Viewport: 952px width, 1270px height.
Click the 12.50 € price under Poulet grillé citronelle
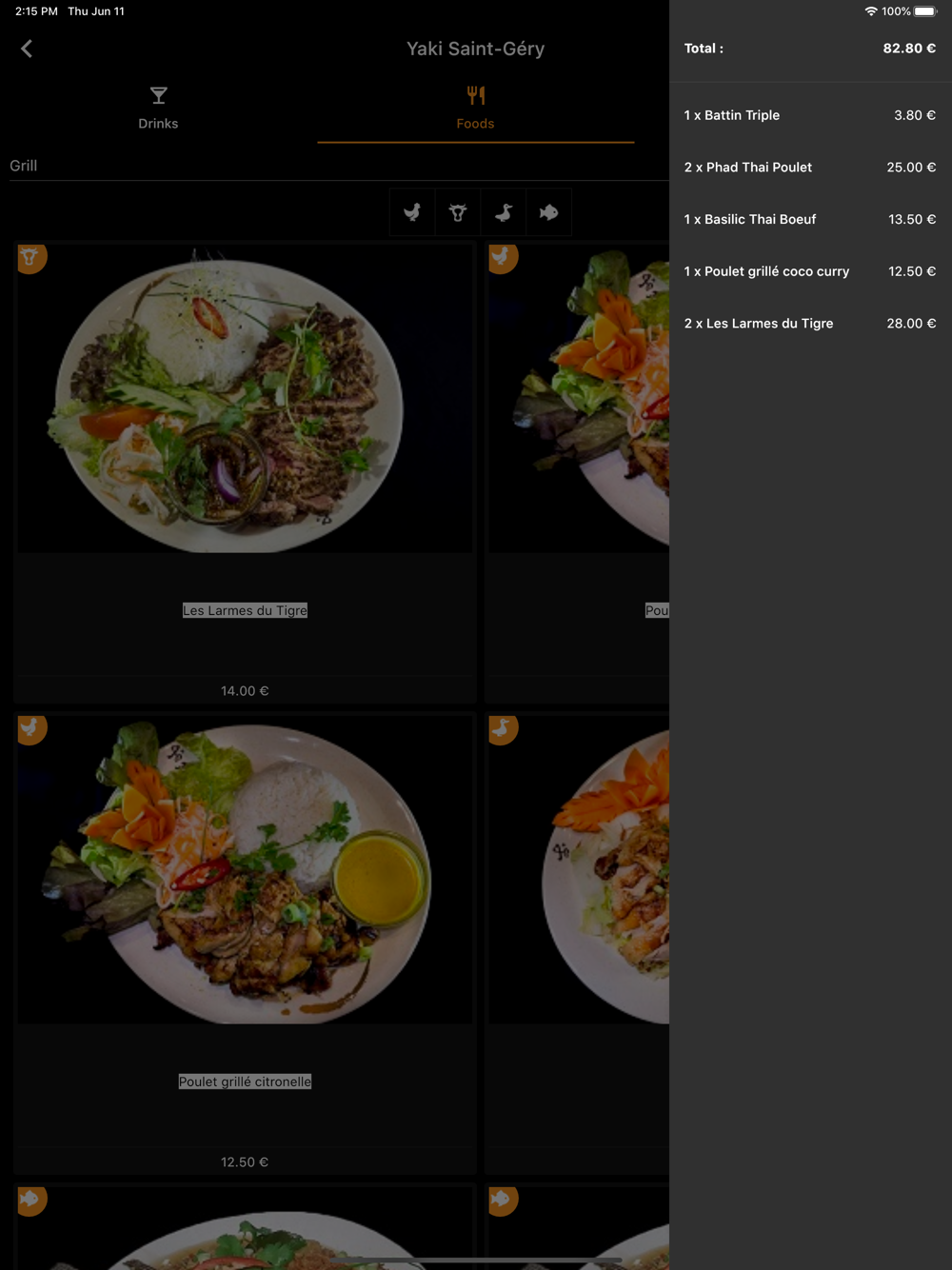245,1162
